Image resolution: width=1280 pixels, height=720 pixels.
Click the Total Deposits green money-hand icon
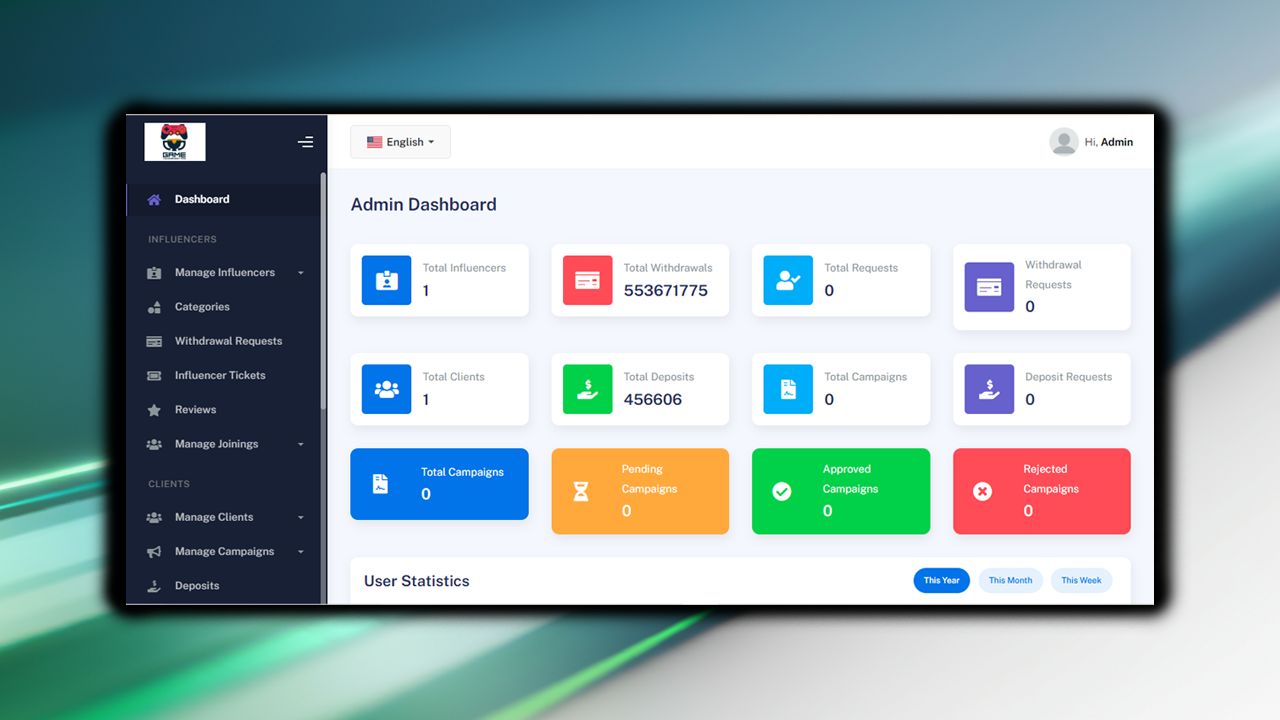[x=588, y=389]
